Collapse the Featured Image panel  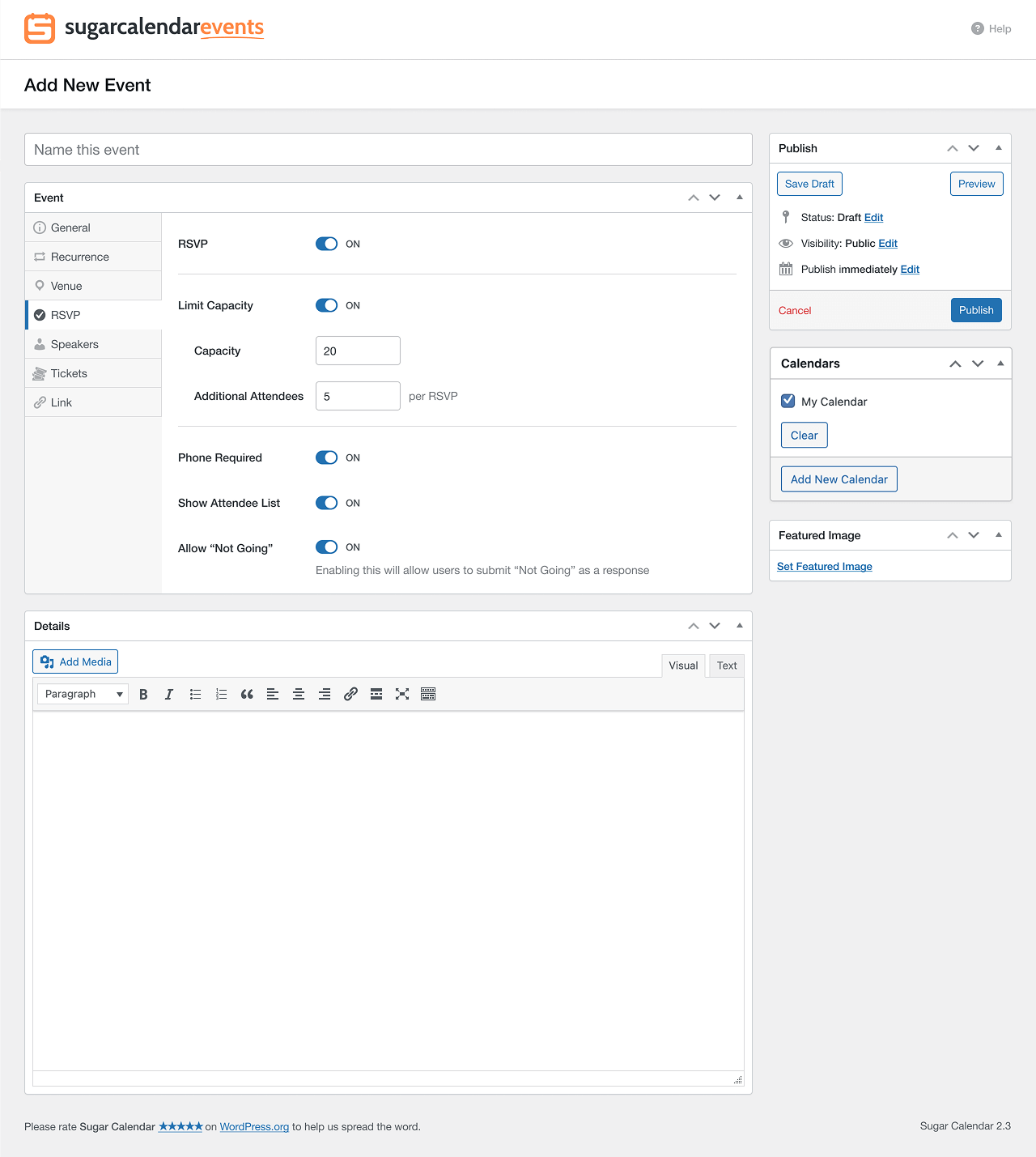point(998,535)
